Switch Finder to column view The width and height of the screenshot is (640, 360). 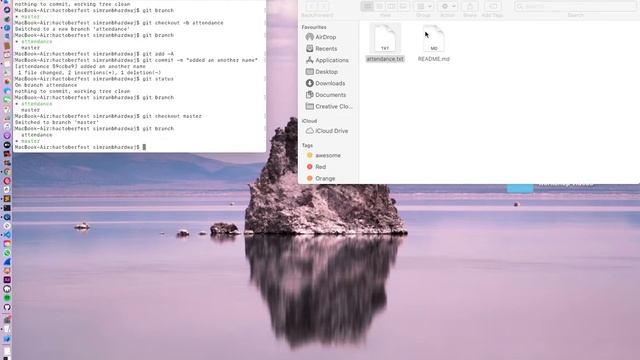pos(391,6)
